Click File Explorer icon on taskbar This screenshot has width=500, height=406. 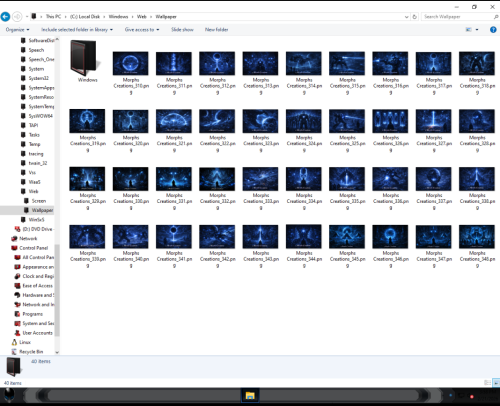pyautogui.click(x=250, y=396)
